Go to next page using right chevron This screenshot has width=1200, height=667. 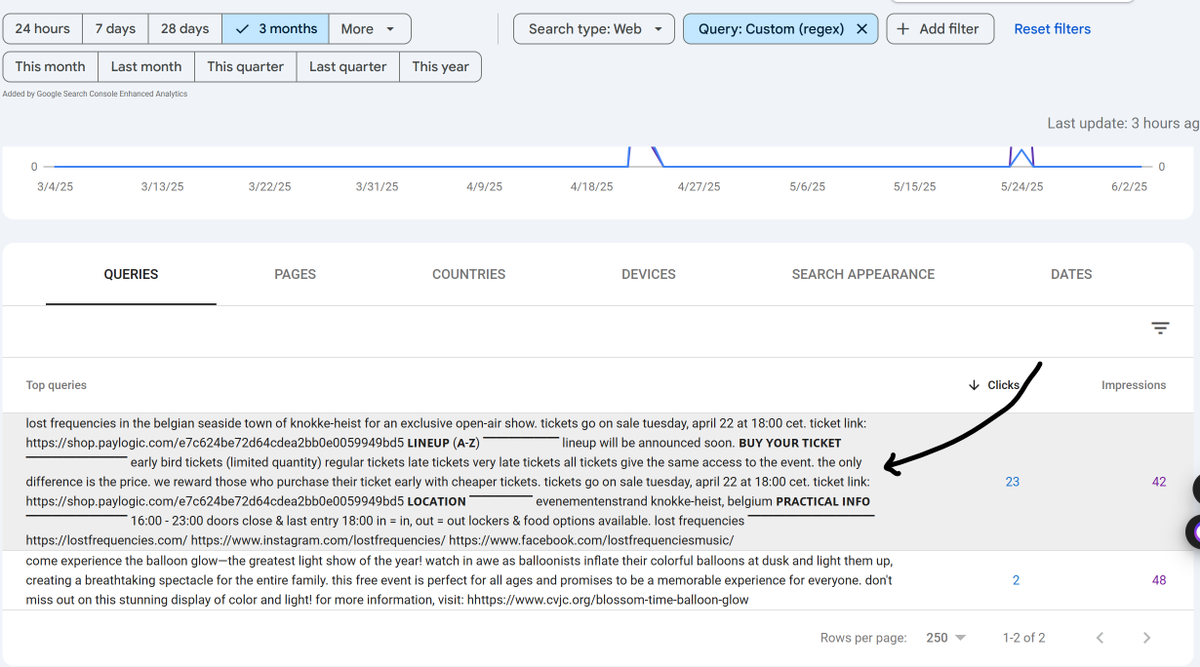coord(1146,637)
